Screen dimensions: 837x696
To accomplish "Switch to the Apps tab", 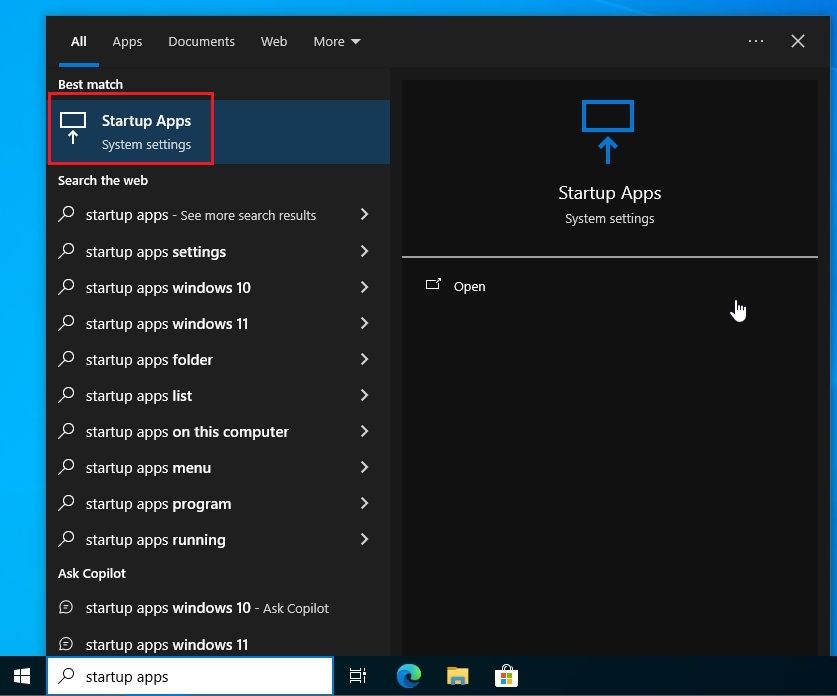I will coord(127,42).
